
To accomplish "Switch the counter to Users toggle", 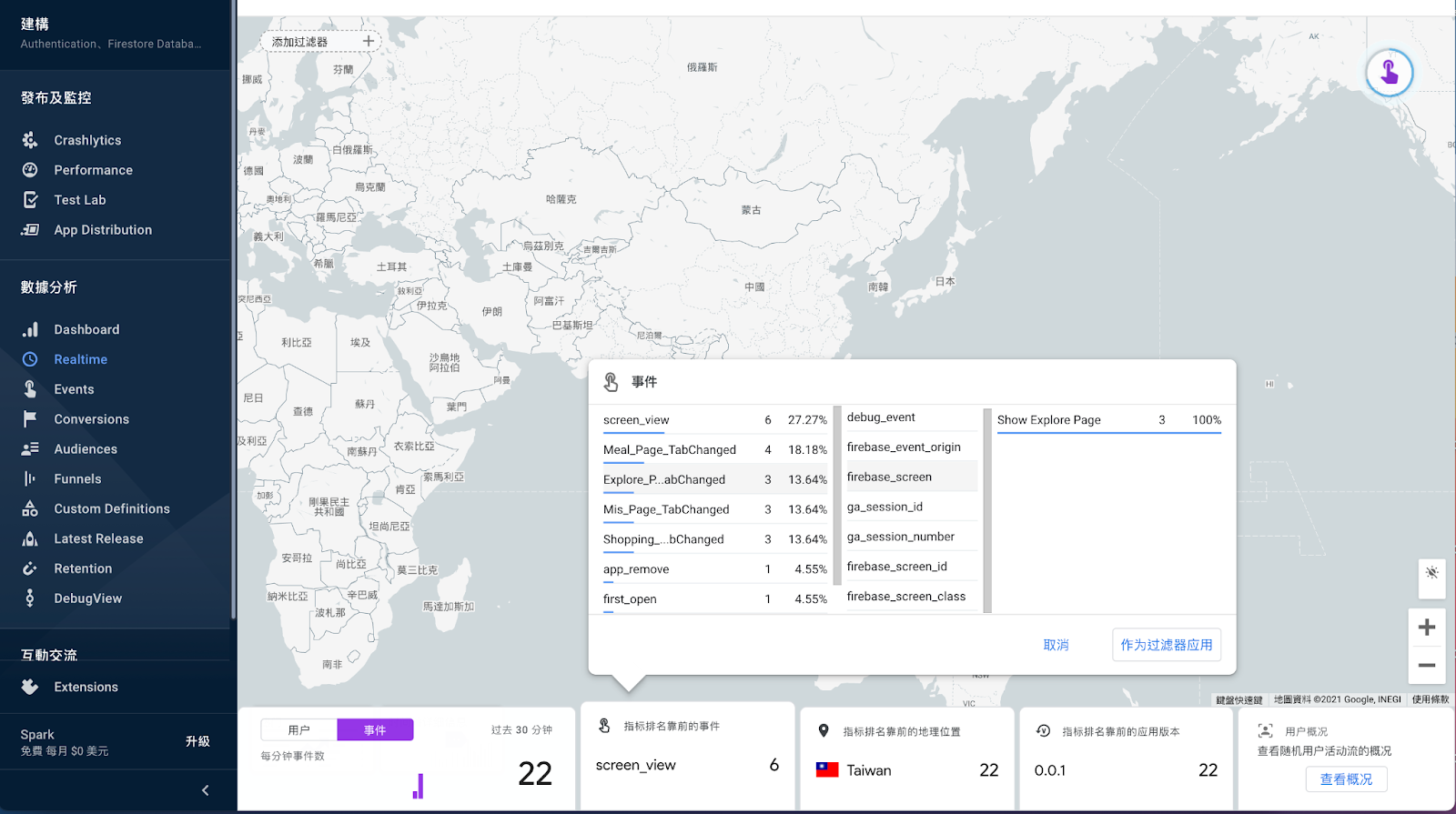I will tap(298, 729).
